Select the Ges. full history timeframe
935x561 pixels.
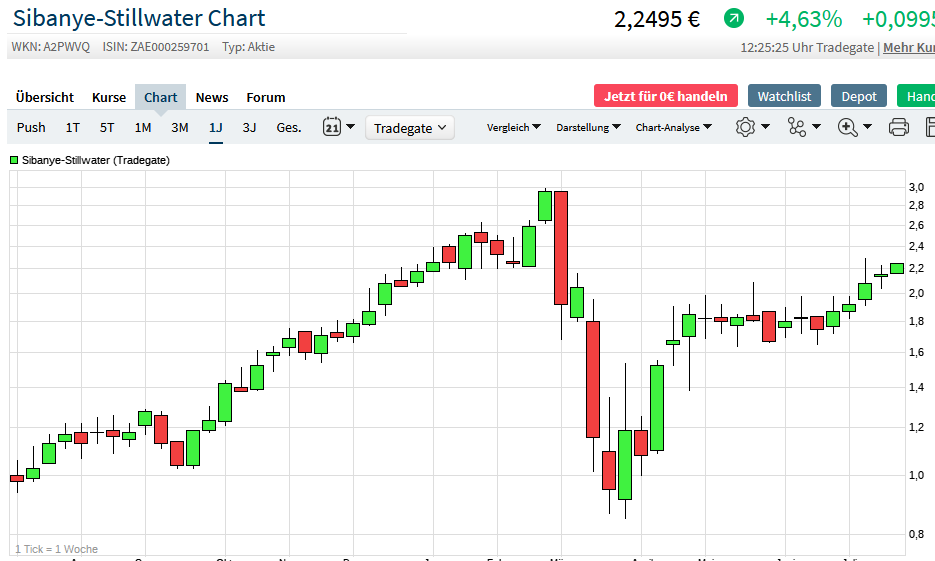pyautogui.click(x=289, y=127)
